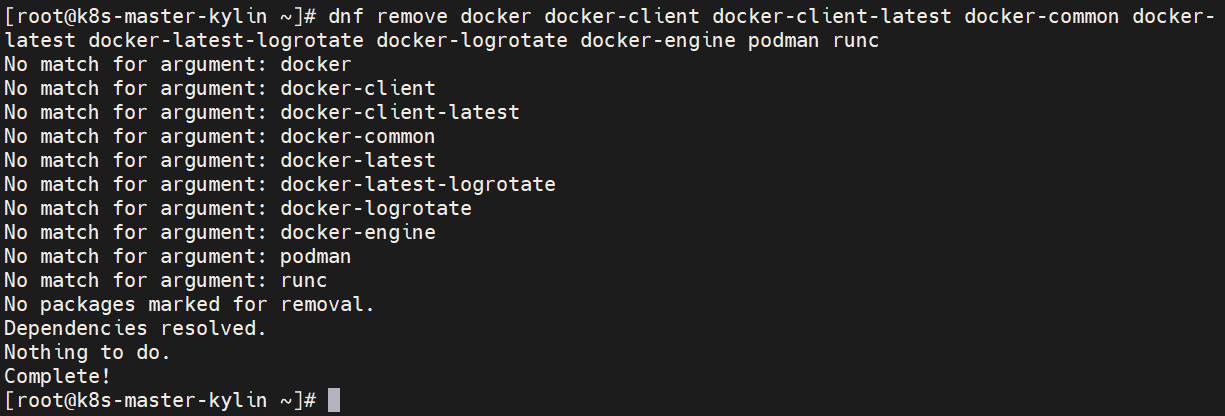Click 'docker-engine' in the no-match output
Viewport: 1225px width, 416px height.
pos(358,232)
